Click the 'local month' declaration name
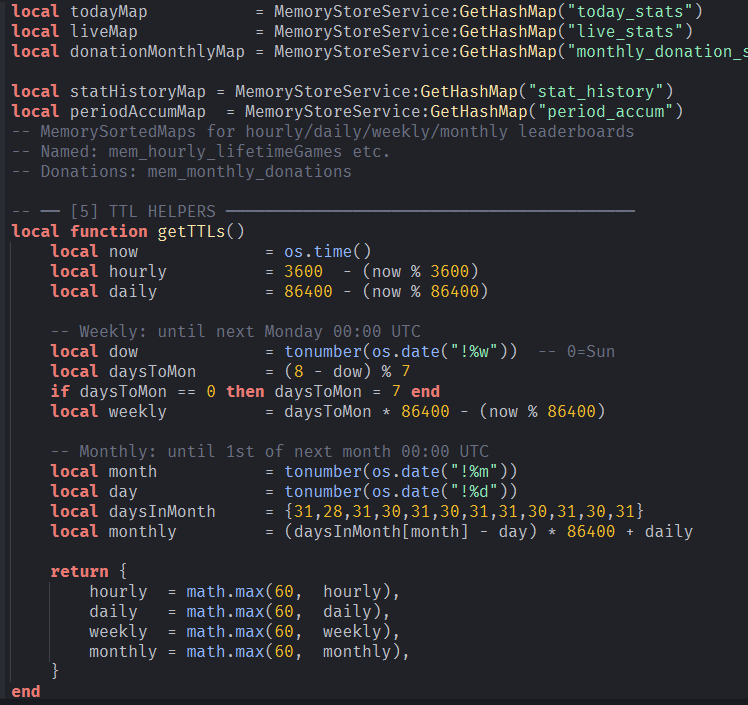The height and width of the screenshot is (705, 748). [133, 471]
